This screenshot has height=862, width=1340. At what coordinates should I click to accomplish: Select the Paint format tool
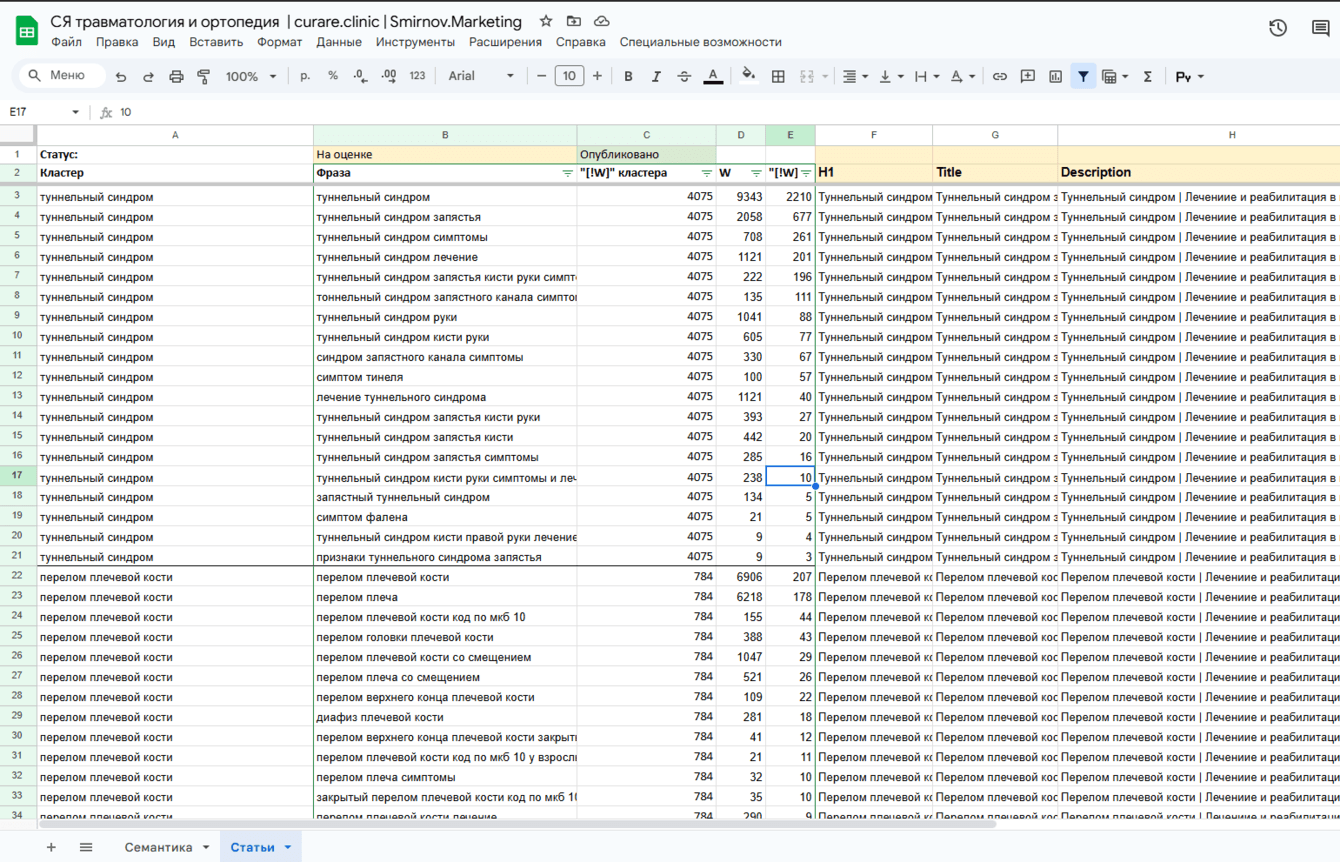204,77
